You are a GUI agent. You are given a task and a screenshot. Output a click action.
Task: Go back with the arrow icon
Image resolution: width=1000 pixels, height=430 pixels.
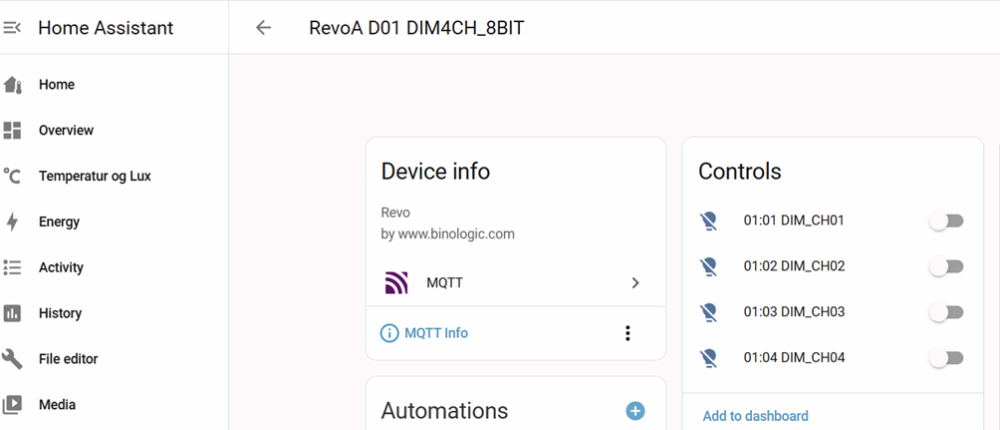tap(263, 28)
